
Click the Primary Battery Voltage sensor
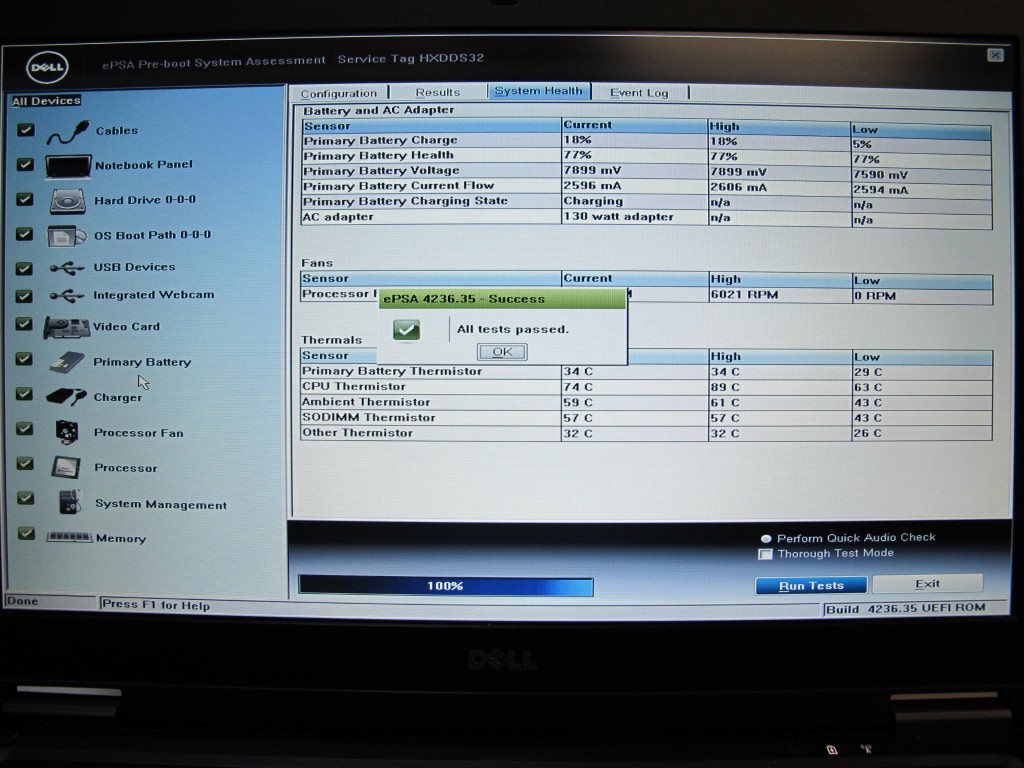click(381, 170)
